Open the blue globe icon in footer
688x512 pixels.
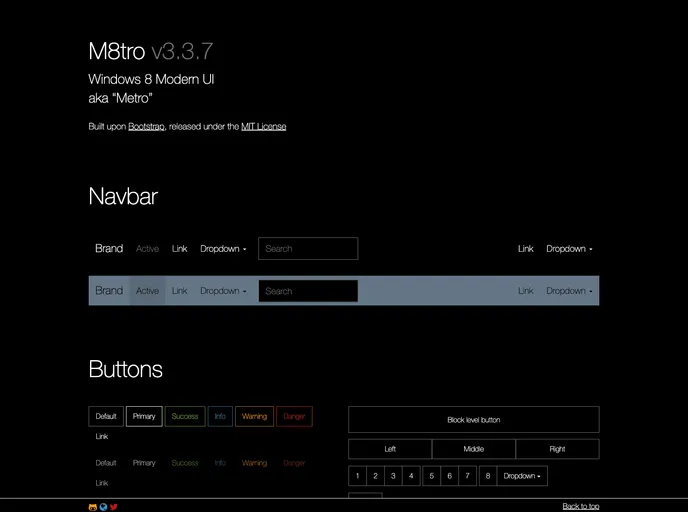pyautogui.click(x=103, y=507)
